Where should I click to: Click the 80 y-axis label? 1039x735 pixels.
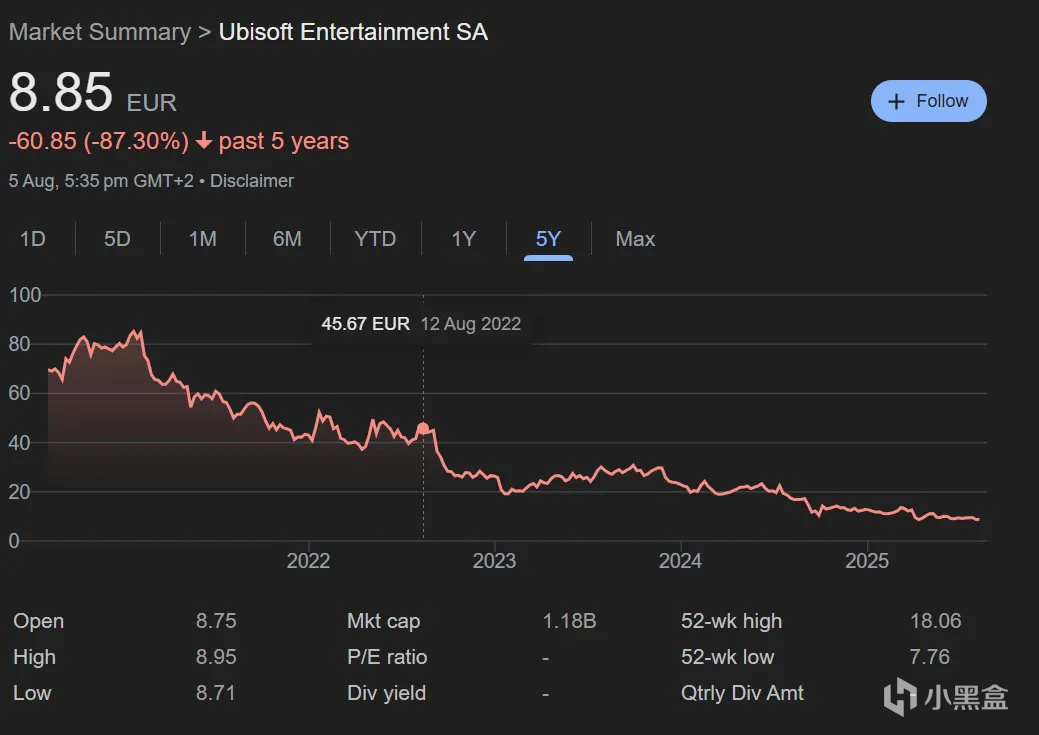coord(19,344)
